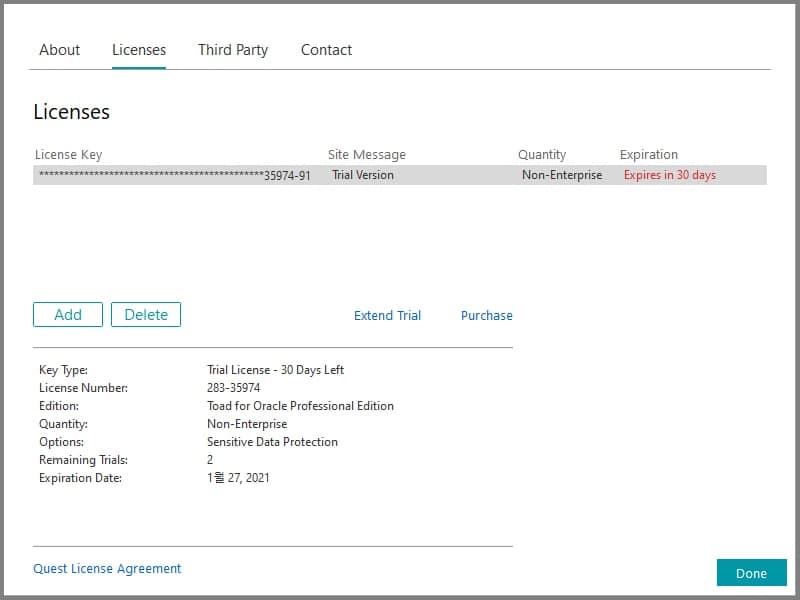The height and width of the screenshot is (600, 800).
Task: Click the Site Message column header
Action: (367, 155)
